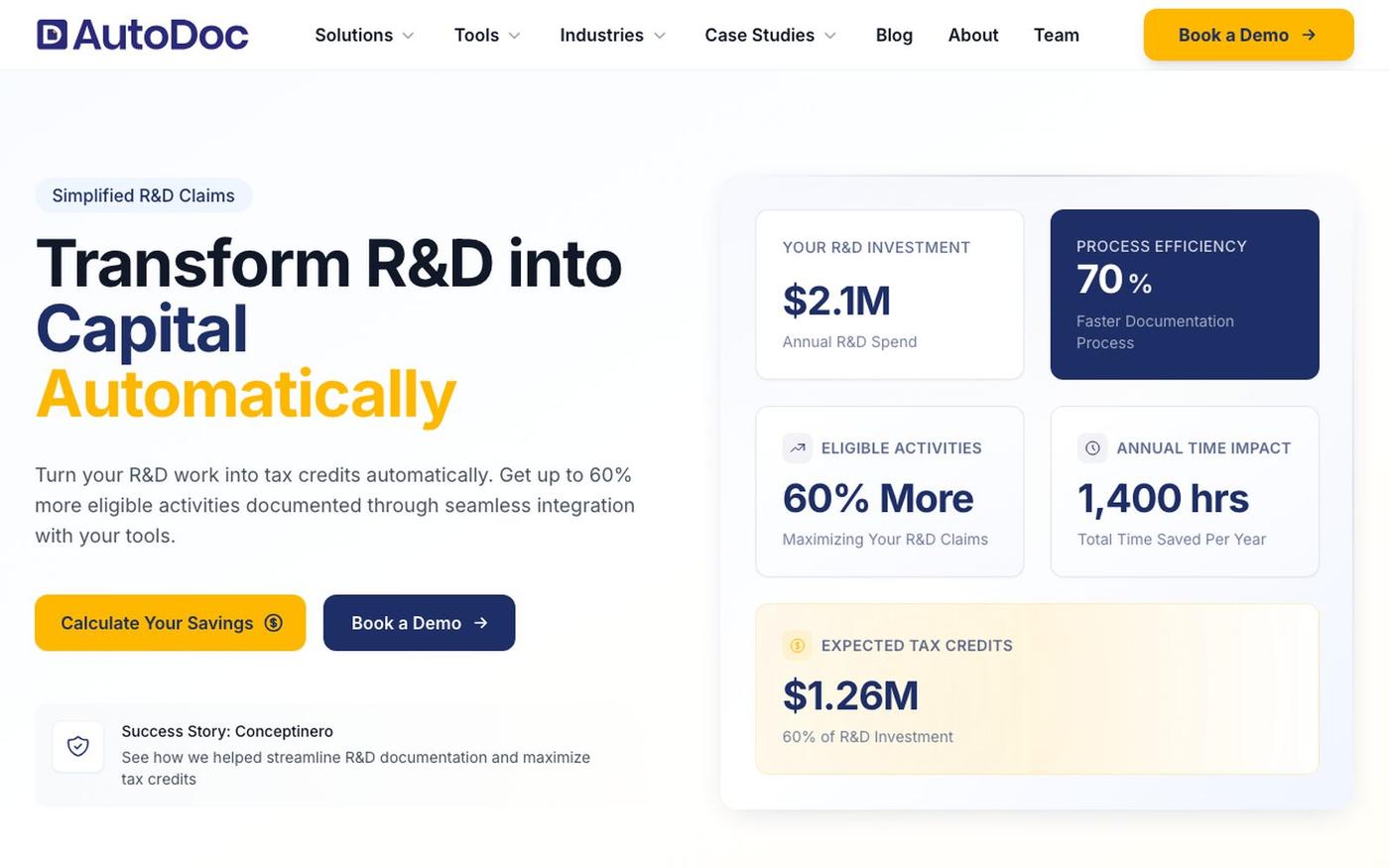Click the $1.26M value
The height and width of the screenshot is (868, 1389).
coord(850,695)
